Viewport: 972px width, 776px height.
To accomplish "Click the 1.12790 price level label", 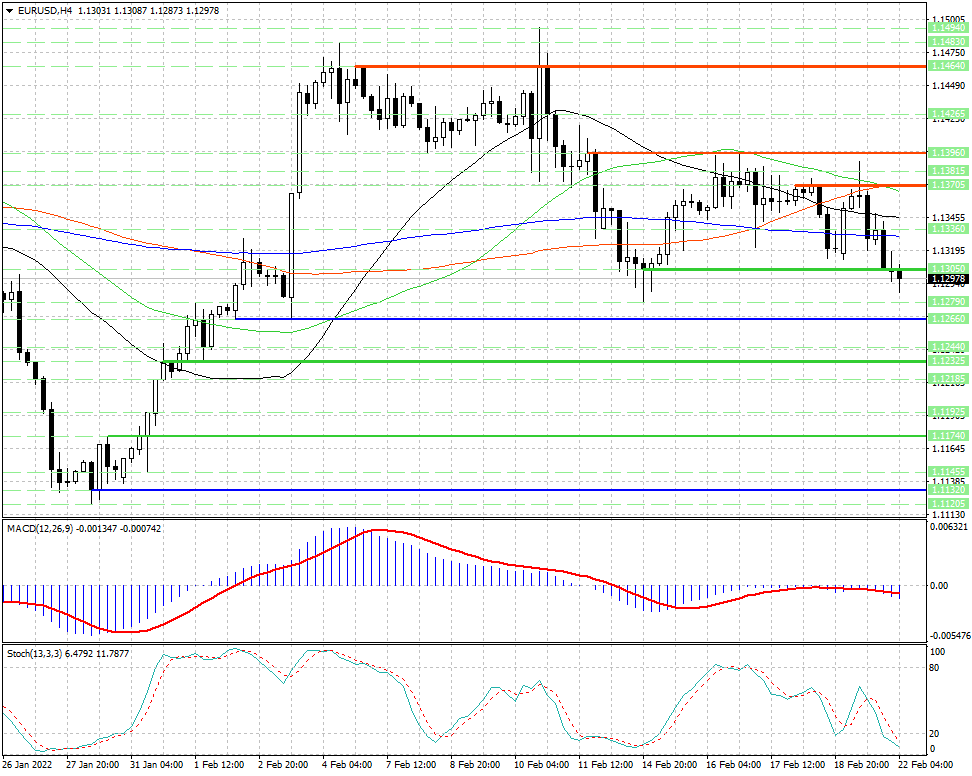I will click(x=948, y=302).
